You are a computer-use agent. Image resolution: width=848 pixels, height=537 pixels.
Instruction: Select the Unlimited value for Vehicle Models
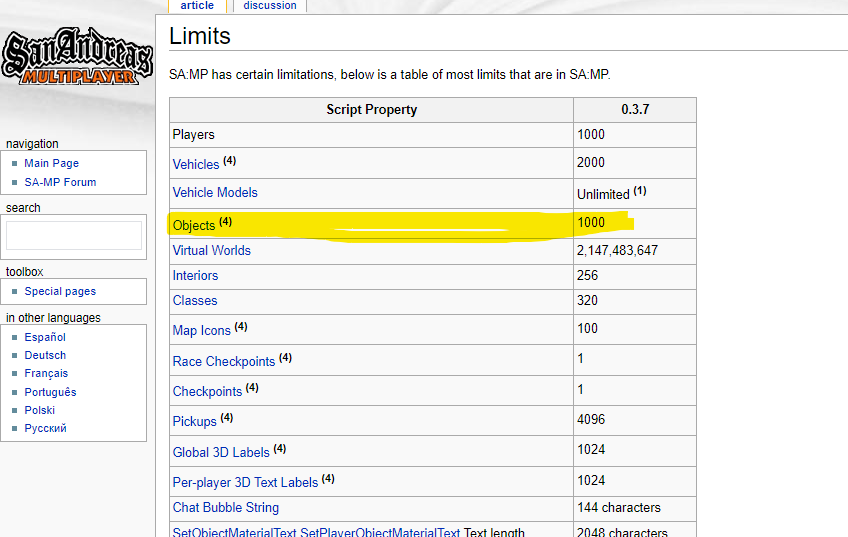tap(603, 194)
